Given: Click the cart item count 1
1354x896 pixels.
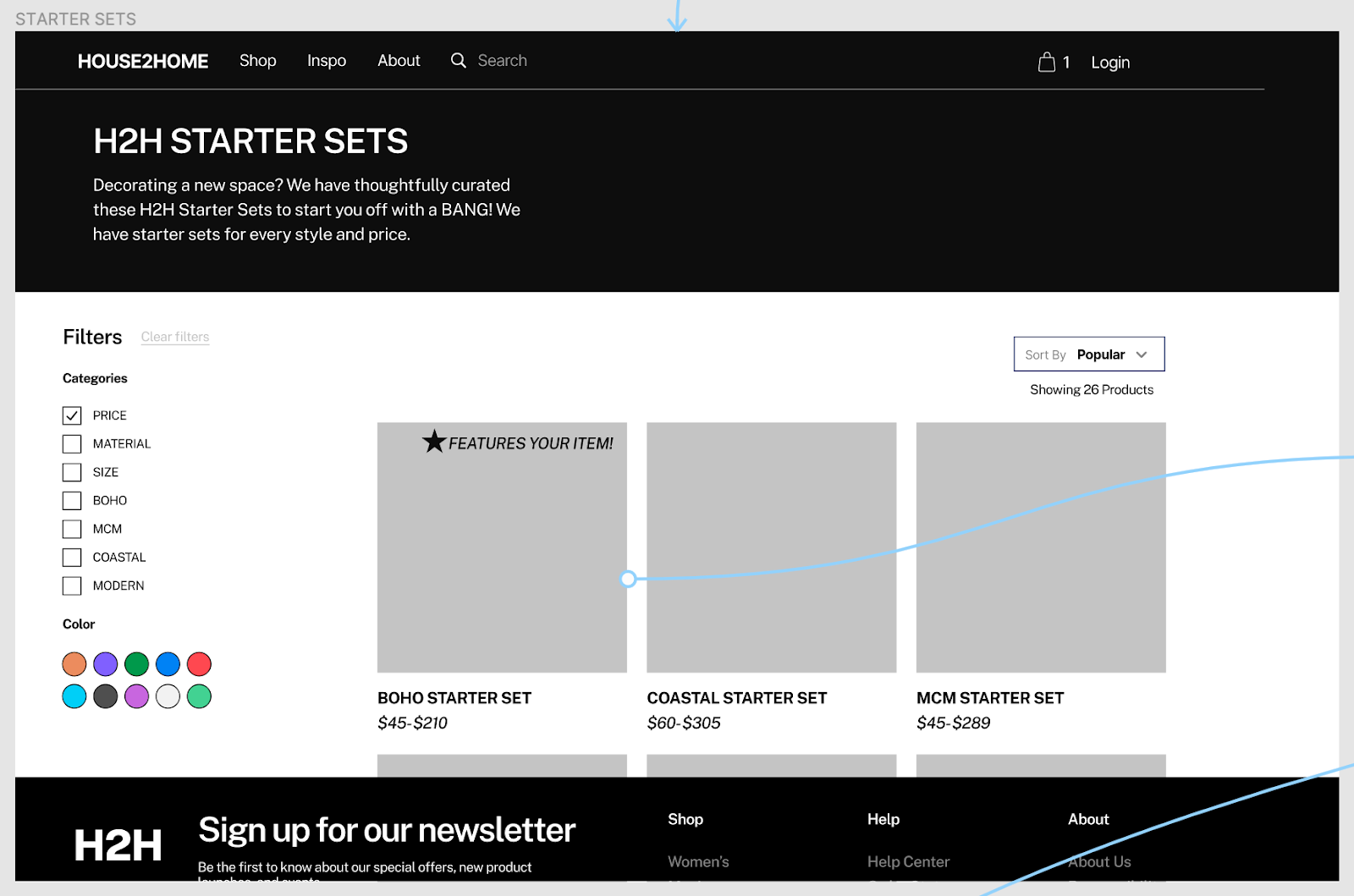Looking at the screenshot, I should click(x=1066, y=63).
